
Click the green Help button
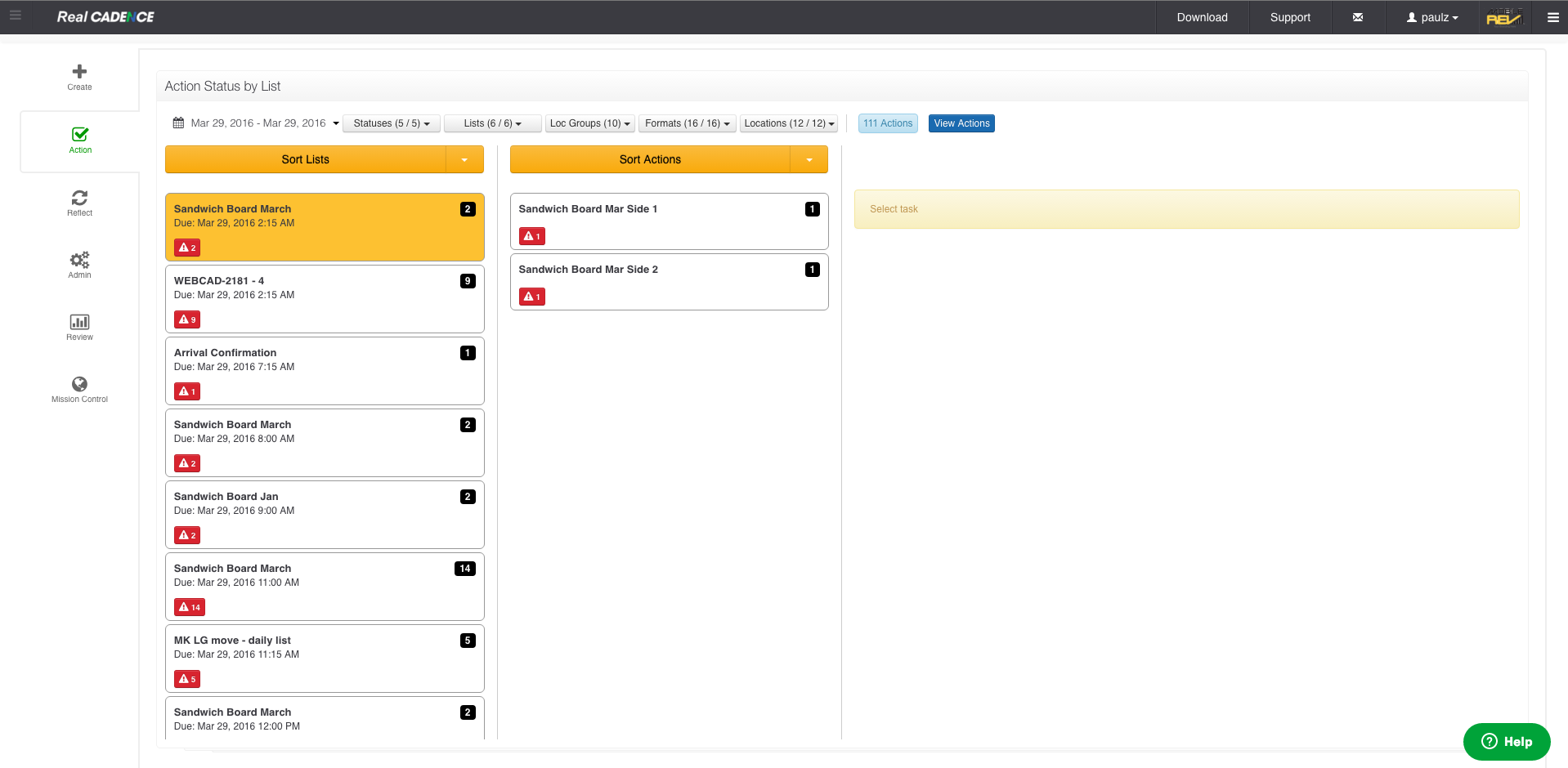pyautogui.click(x=1506, y=742)
